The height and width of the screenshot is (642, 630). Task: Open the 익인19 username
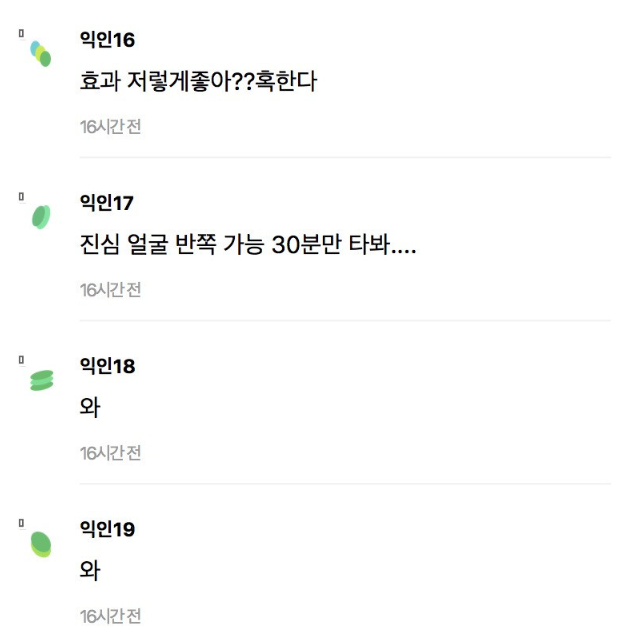107,529
